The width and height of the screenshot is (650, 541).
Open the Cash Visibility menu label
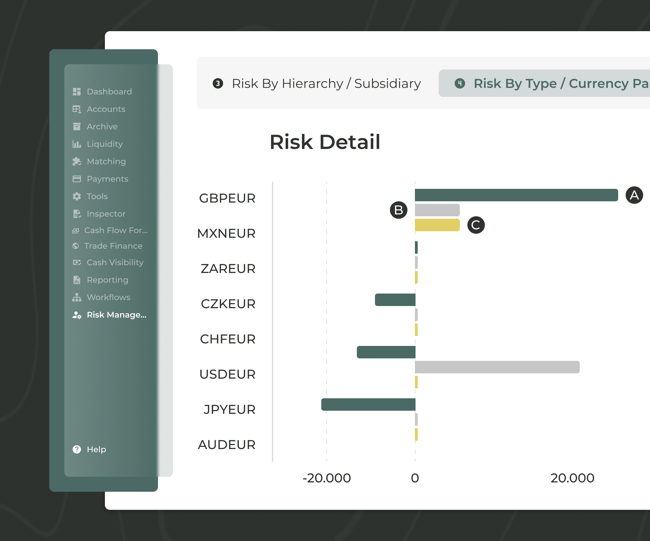115,262
